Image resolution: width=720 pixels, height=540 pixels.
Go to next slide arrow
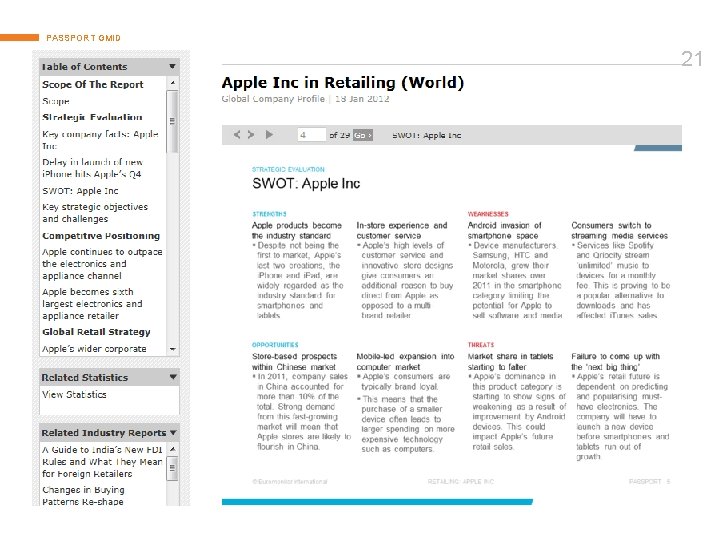(251, 135)
